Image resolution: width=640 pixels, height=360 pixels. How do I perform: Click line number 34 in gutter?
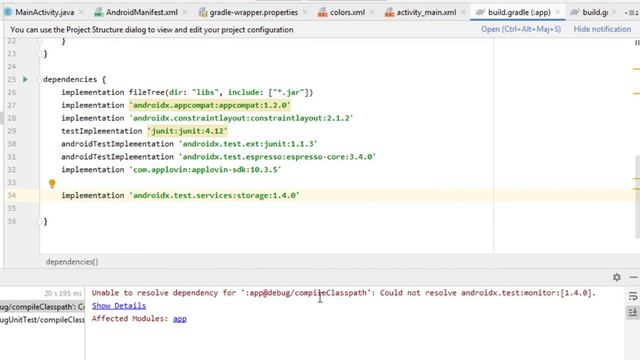tap(11, 196)
